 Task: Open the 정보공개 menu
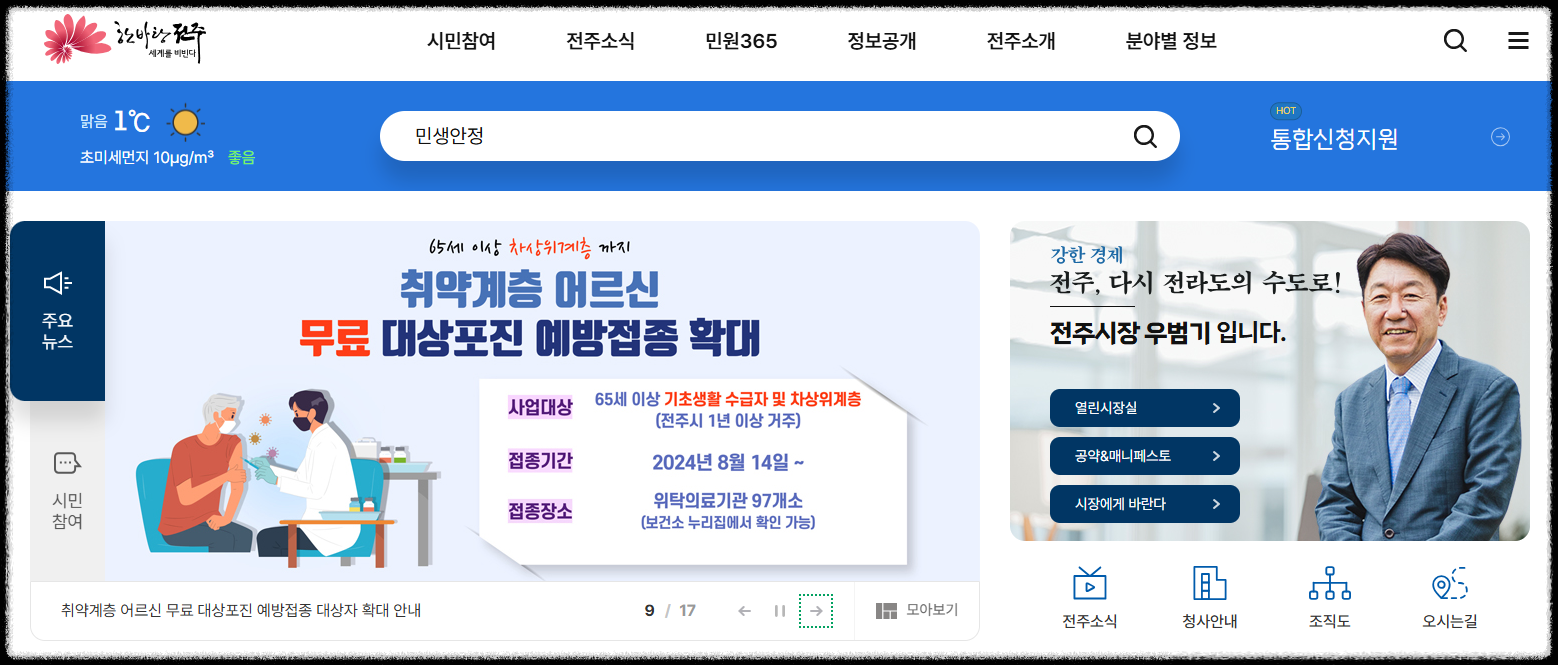880,41
